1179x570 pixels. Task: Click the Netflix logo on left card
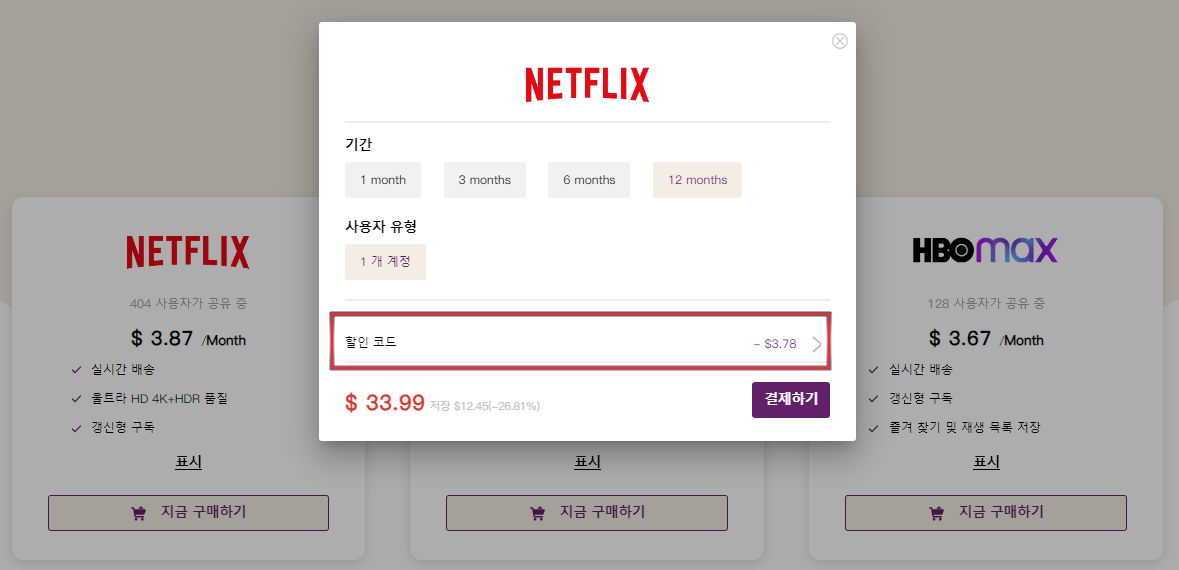point(188,252)
